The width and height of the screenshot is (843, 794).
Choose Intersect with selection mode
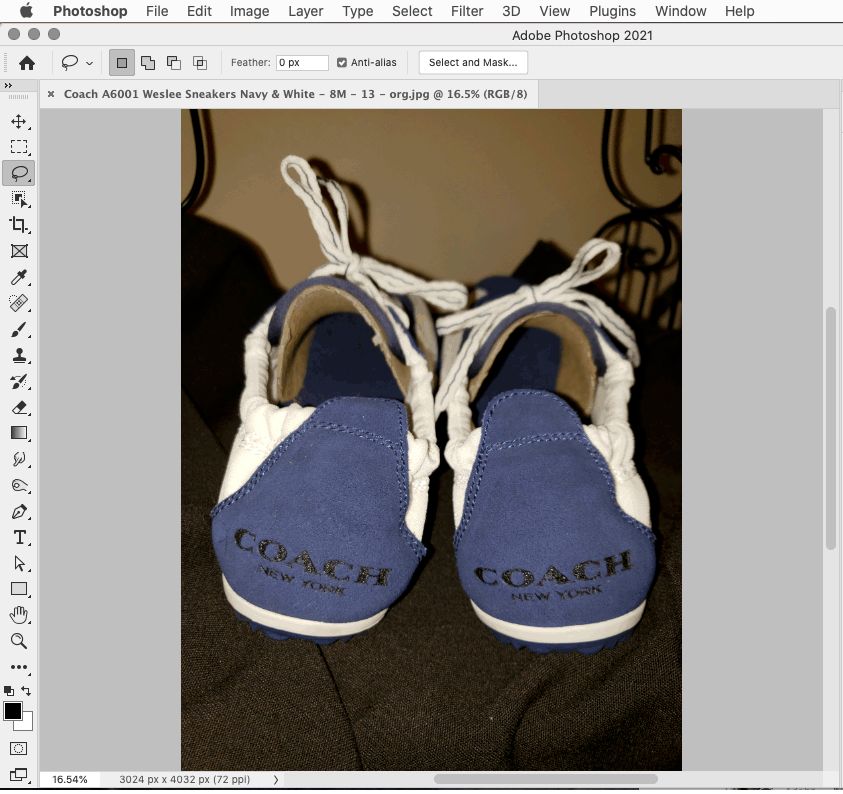[x=200, y=63]
